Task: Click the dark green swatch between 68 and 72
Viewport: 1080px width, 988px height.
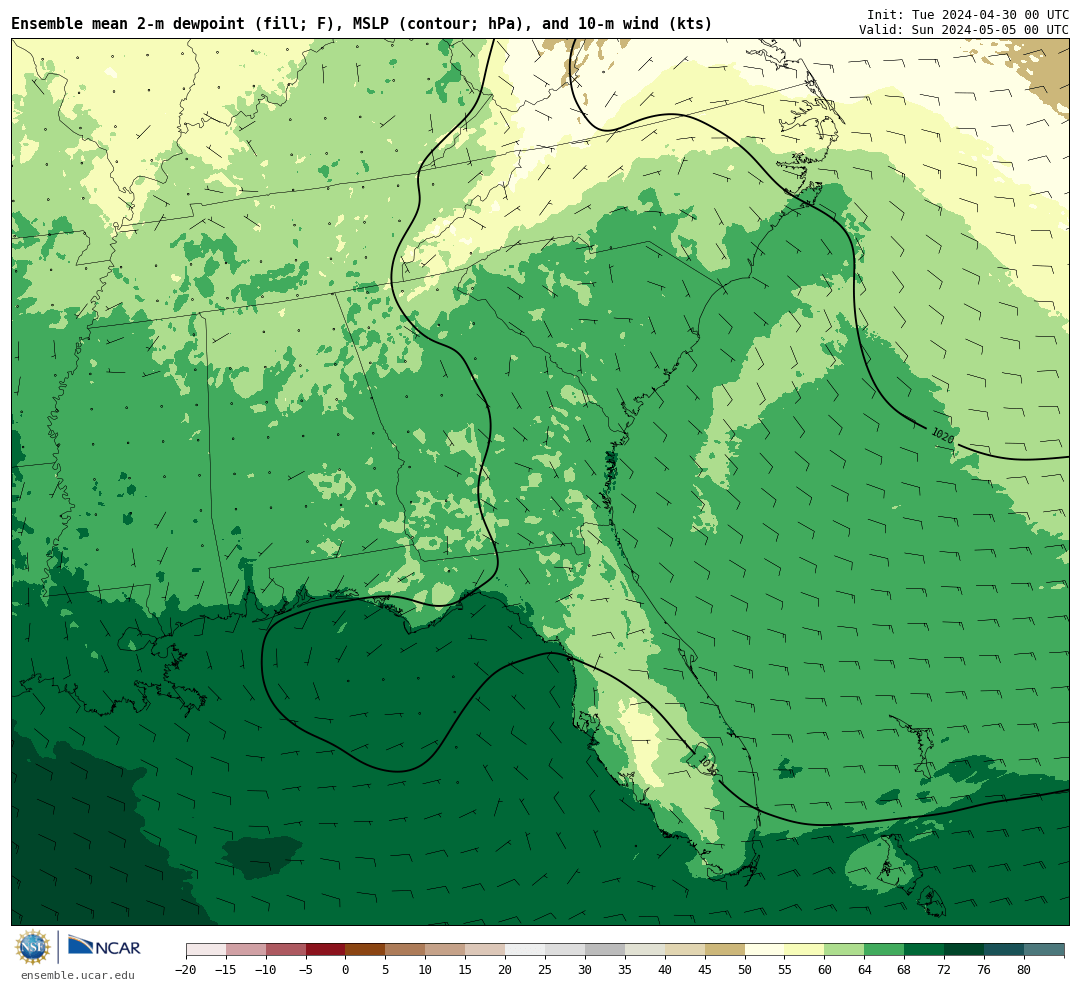Action: pos(925,950)
